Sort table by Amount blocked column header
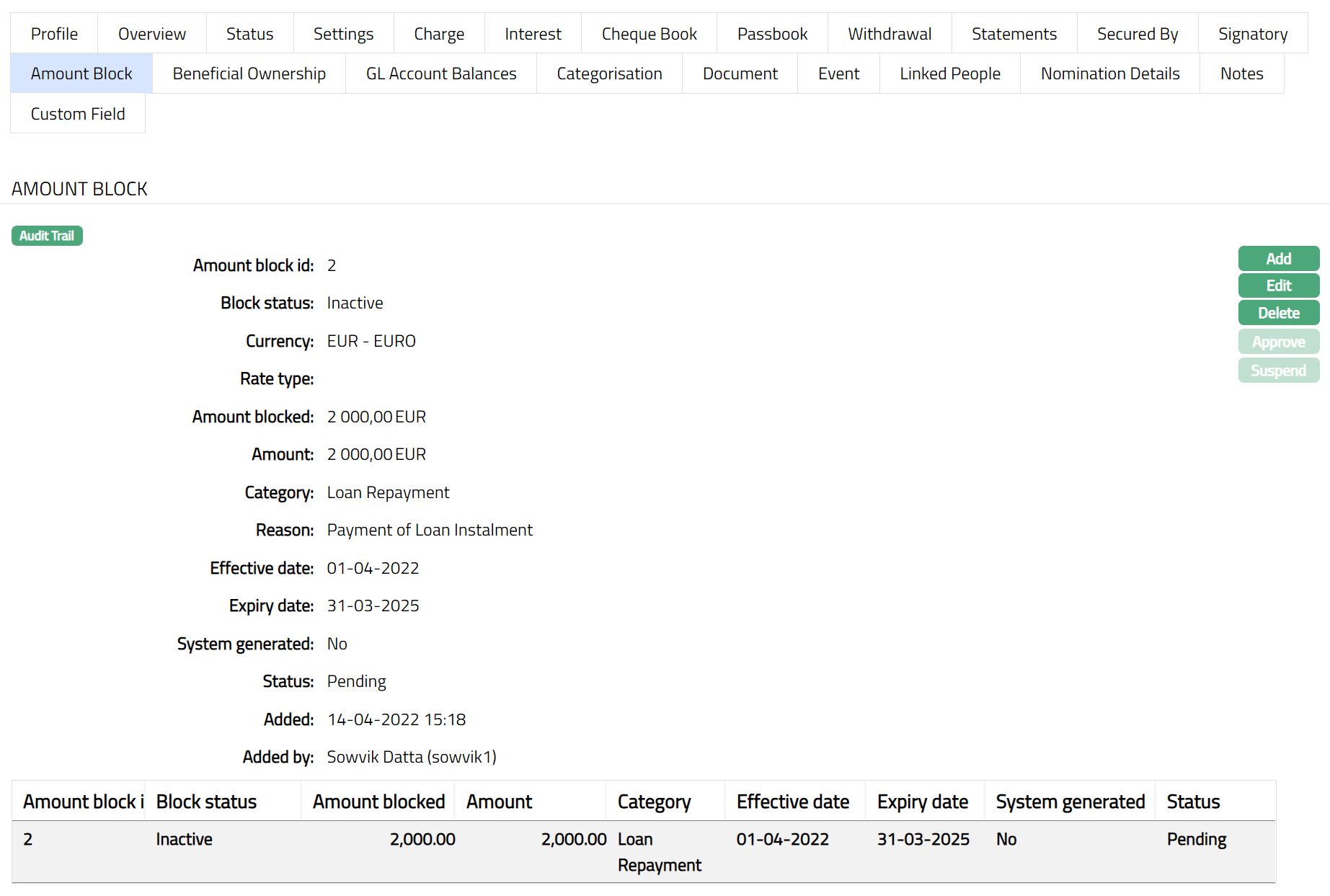Viewport: 1330px width, 896px height. [378, 802]
